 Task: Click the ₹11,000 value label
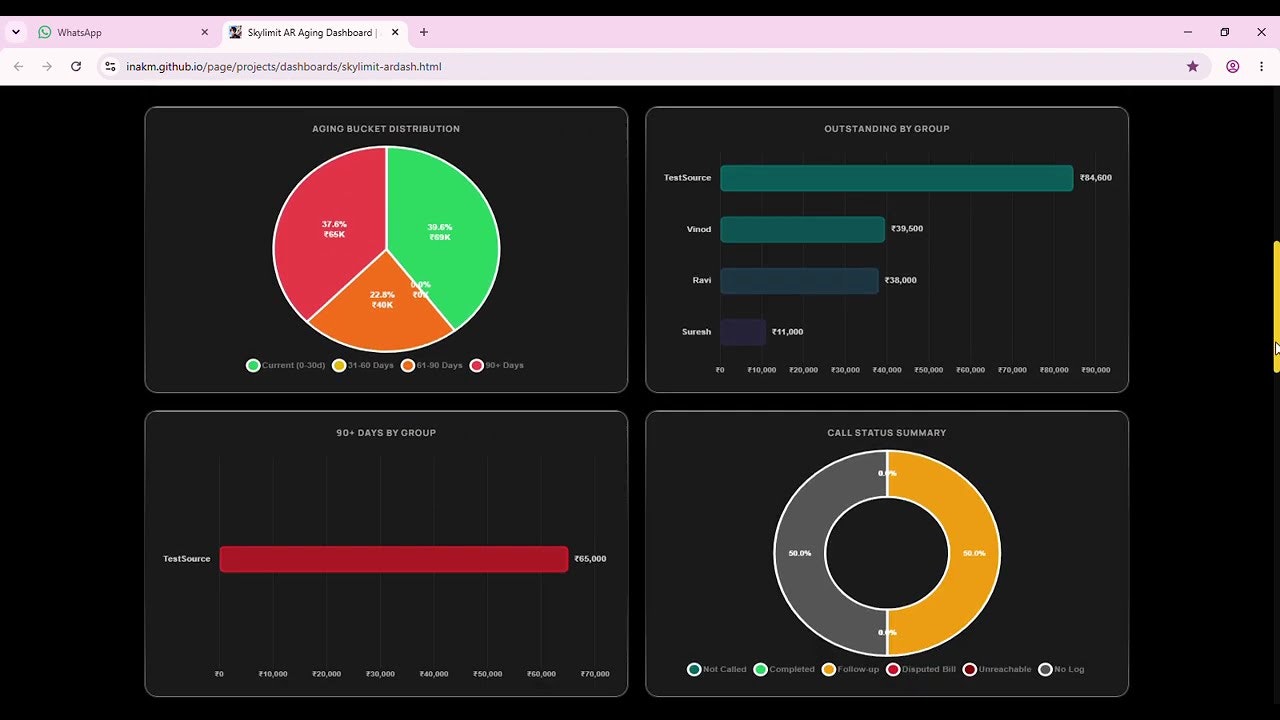pyautogui.click(x=788, y=332)
